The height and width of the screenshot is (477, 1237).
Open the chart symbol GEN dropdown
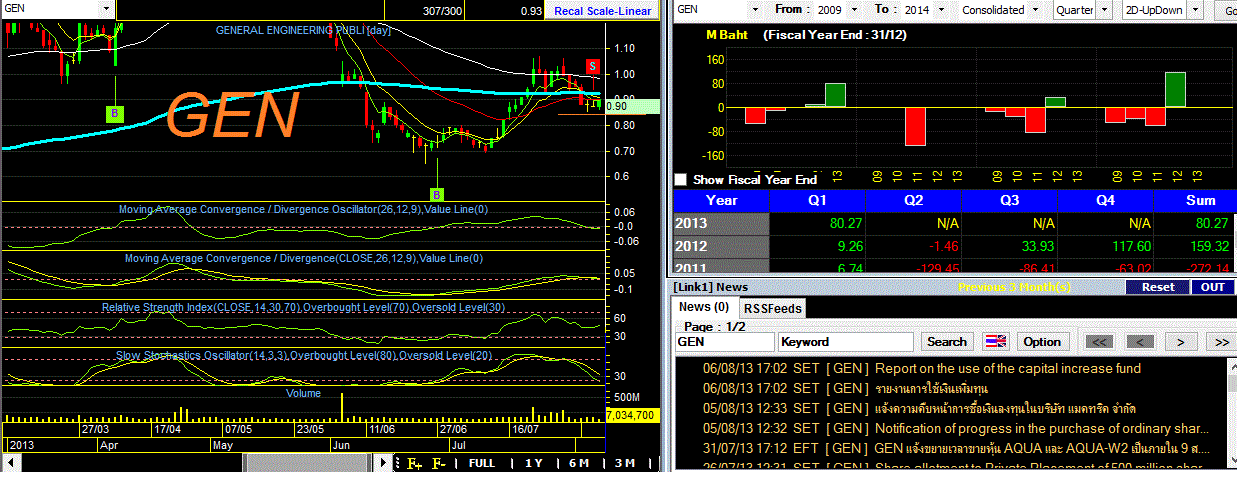click(107, 8)
